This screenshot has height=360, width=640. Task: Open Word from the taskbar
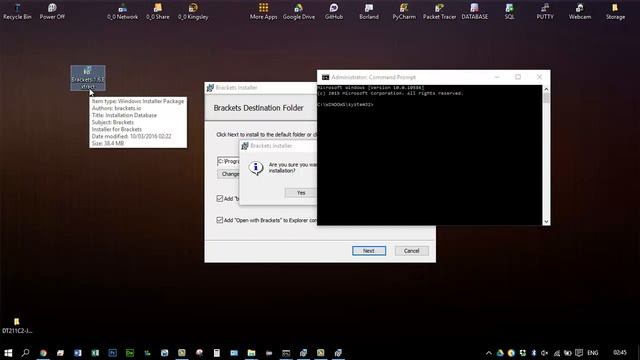point(78,353)
